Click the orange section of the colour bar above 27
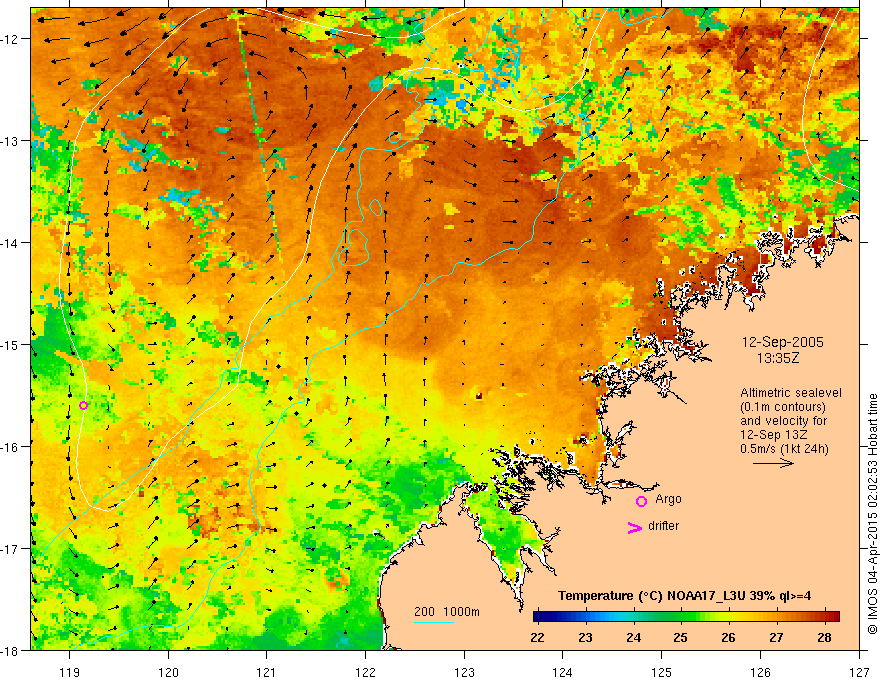This screenshot has width=880, height=680. (776, 616)
